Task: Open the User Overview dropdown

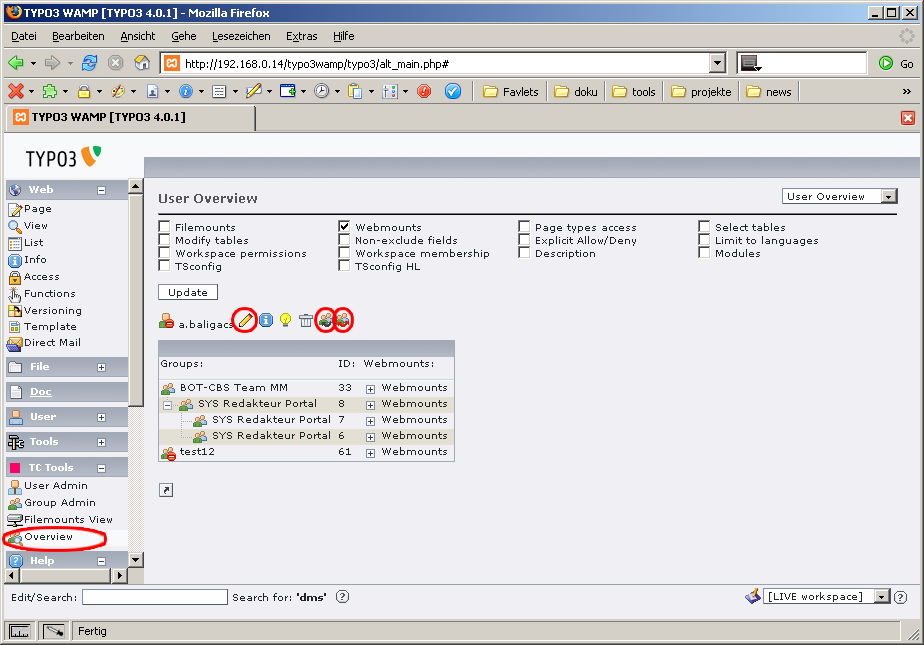Action: (x=839, y=196)
